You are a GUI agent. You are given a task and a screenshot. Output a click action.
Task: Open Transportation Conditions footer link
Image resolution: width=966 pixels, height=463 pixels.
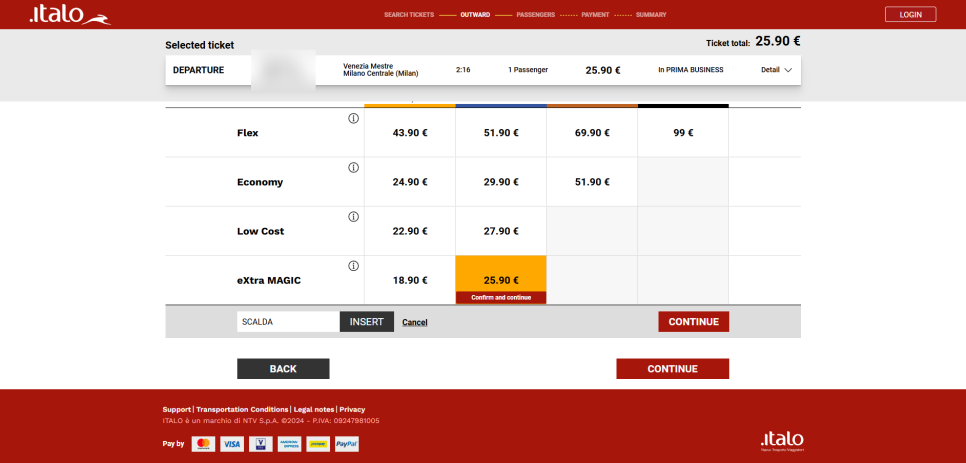coord(242,409)
